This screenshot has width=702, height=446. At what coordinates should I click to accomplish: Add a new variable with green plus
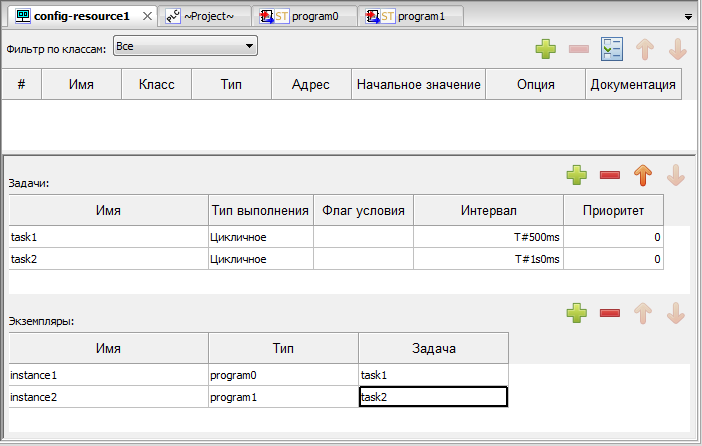545,49
